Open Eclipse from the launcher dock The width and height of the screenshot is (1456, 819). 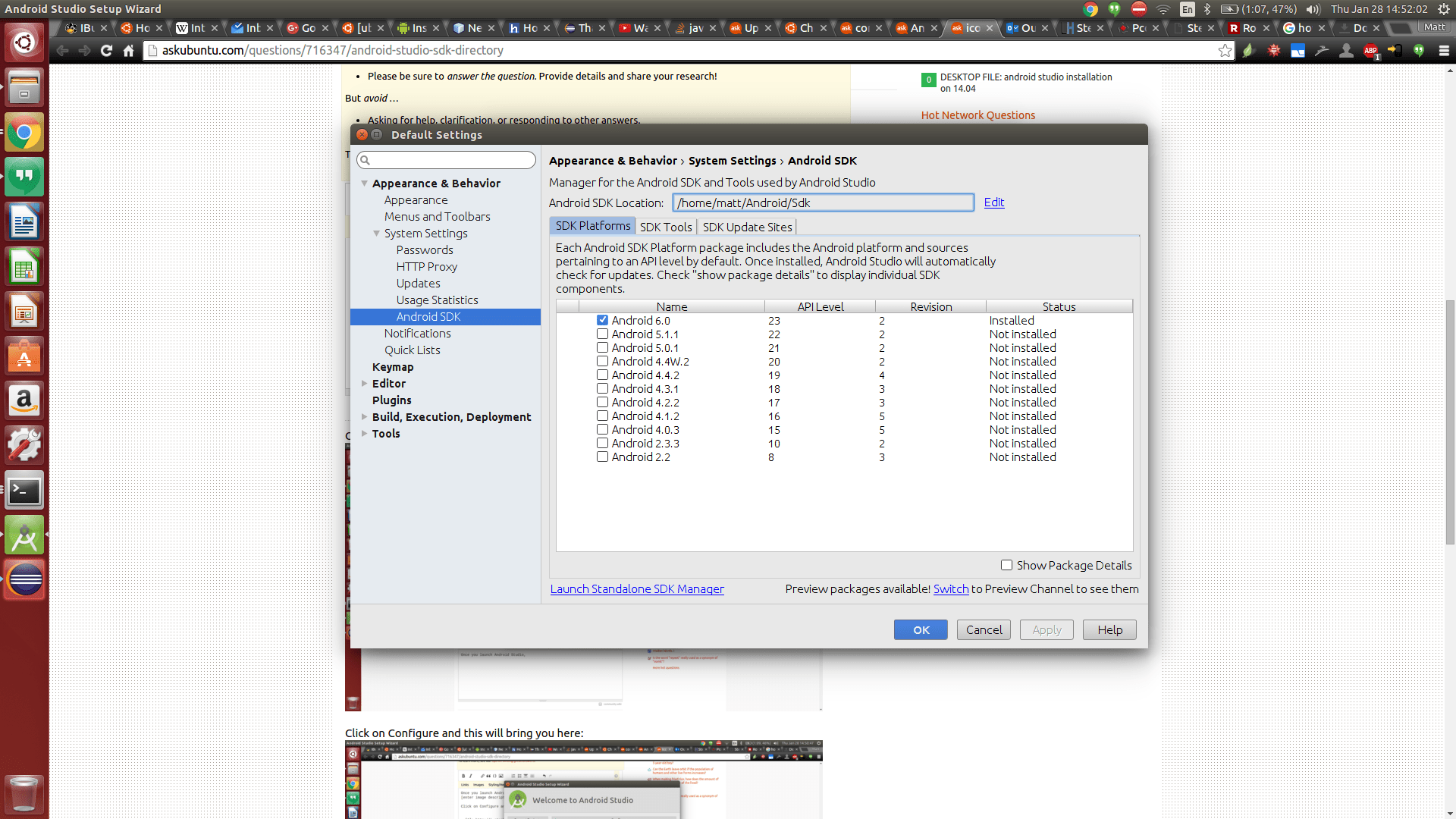click(x=24, y=581)
